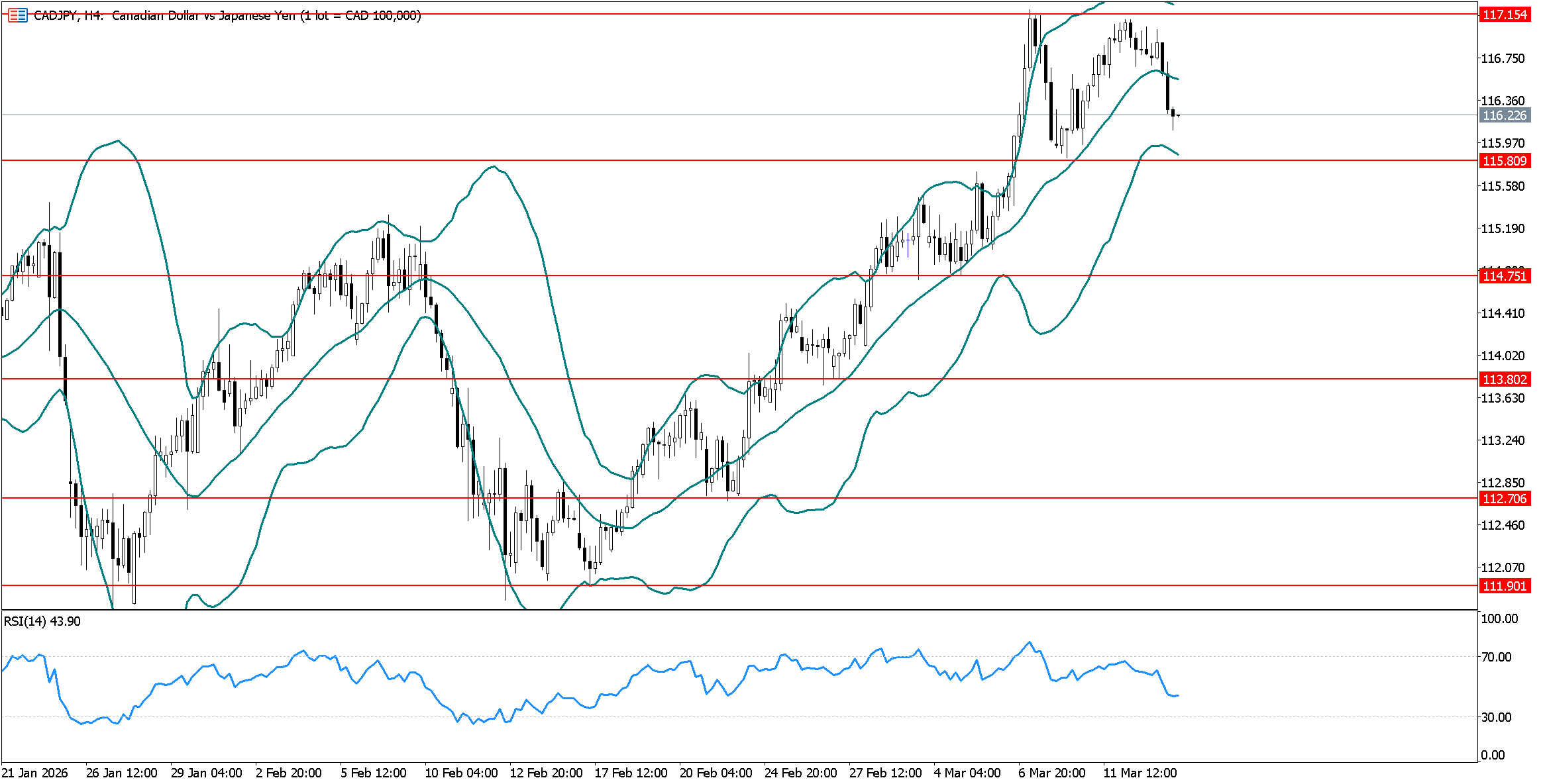
Task: Click the 21 Jan 2026 date label
Action: click(x=34, y=773)
